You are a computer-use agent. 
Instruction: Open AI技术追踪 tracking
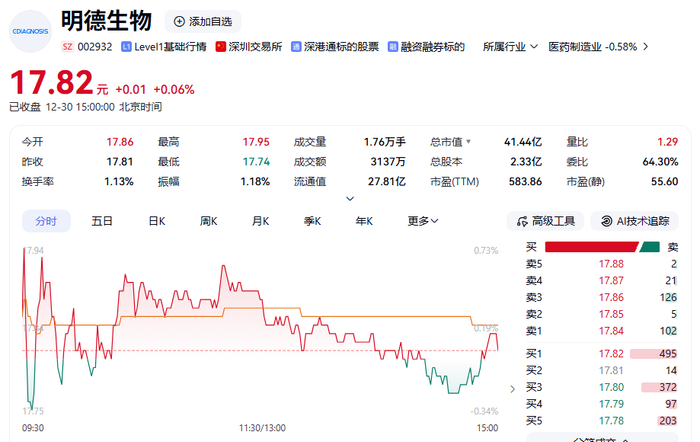pyautogui.click(x=634, y=221)
